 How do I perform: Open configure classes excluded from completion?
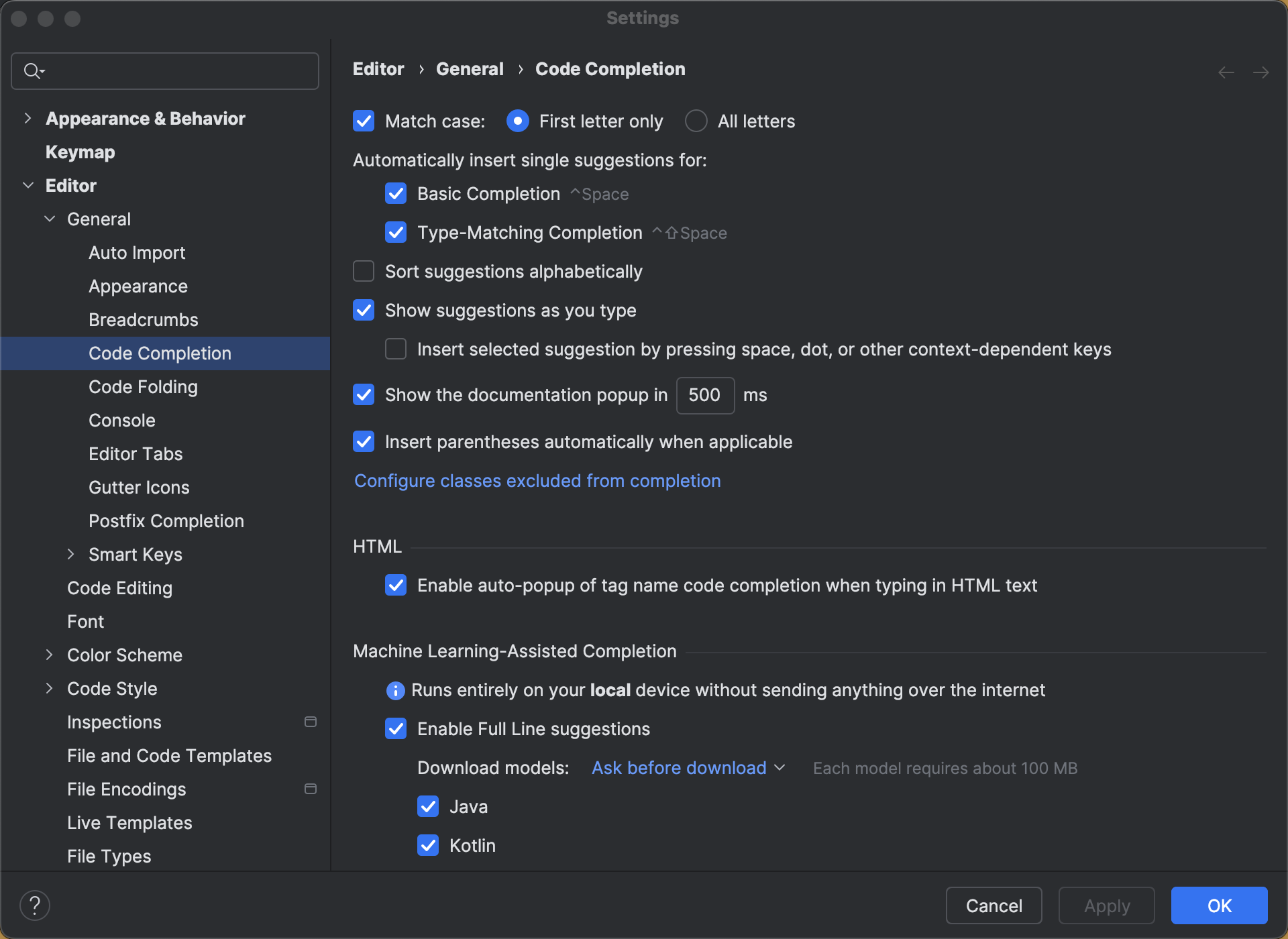(537, 480)
